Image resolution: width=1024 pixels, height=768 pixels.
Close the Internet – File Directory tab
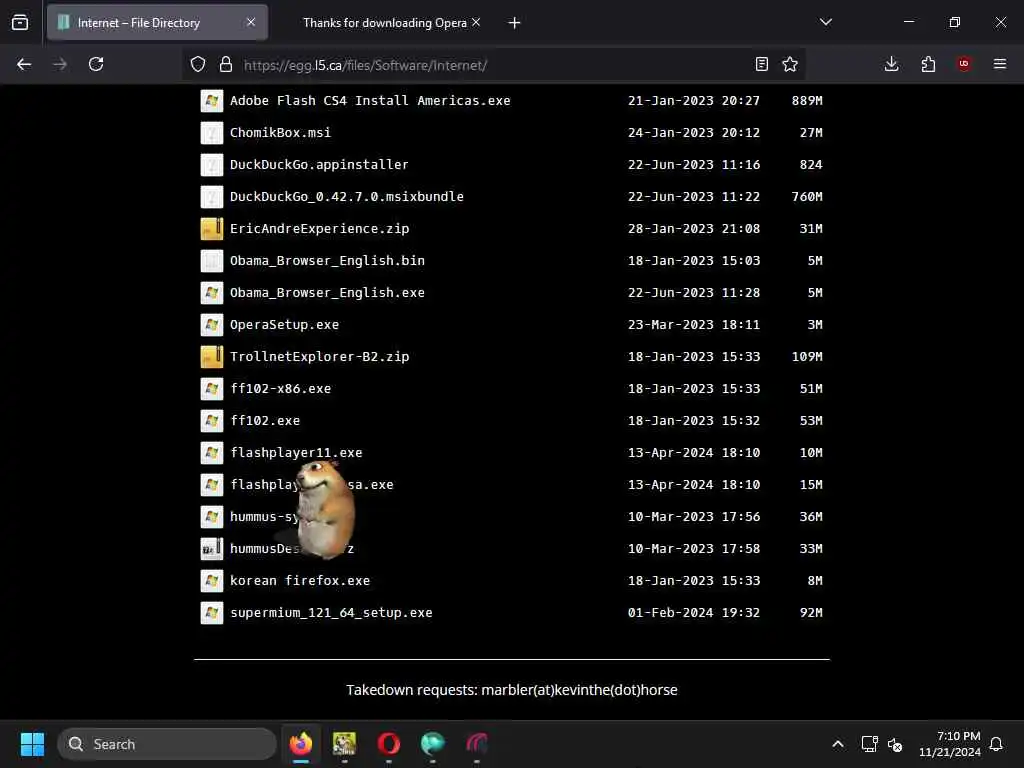251,22
